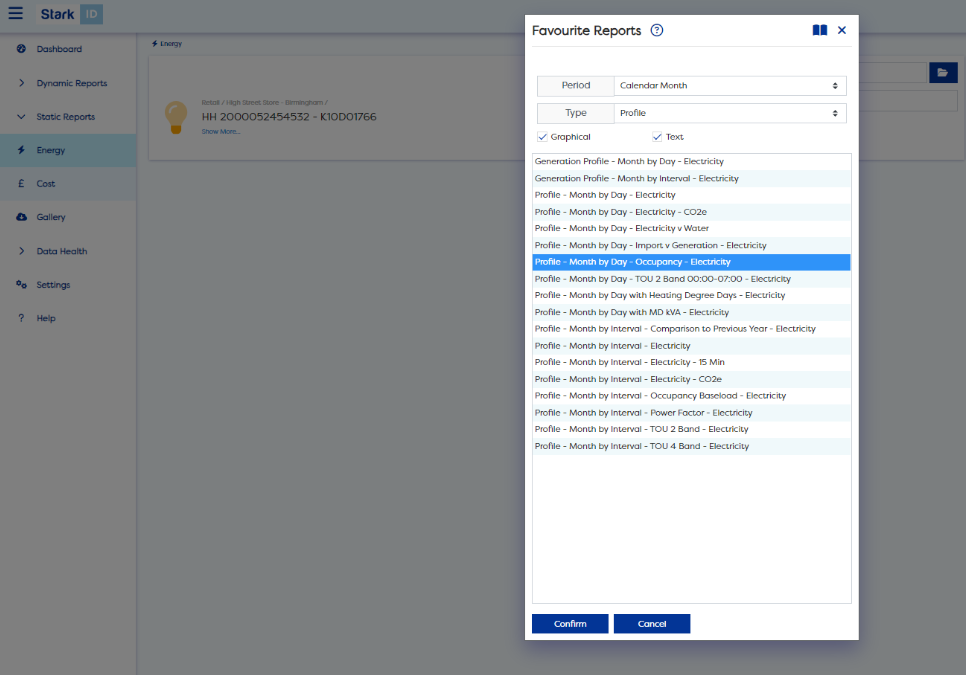
Task: Click the Period label
Action: point(575,86)
